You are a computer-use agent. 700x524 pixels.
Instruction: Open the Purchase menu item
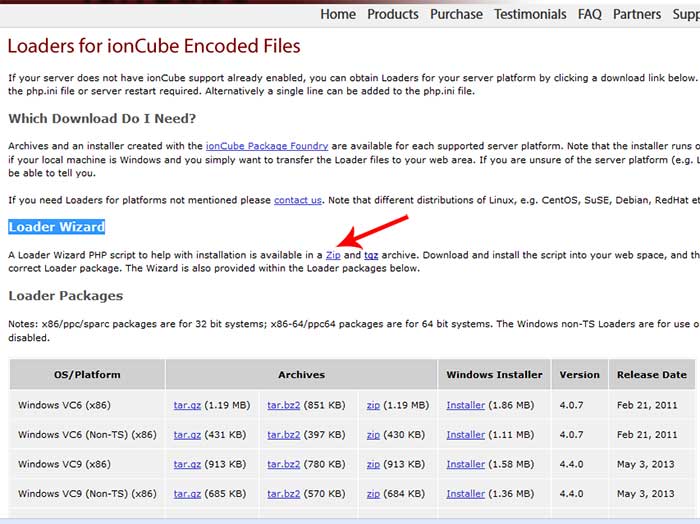coord(456,14)
